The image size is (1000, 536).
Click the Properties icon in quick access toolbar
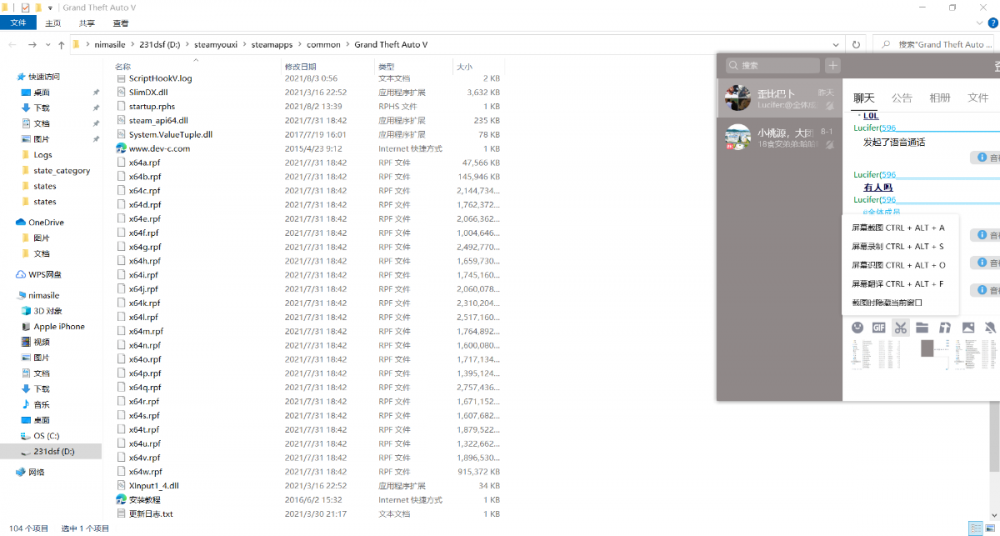pyautogui.click(x=25, y=8)
